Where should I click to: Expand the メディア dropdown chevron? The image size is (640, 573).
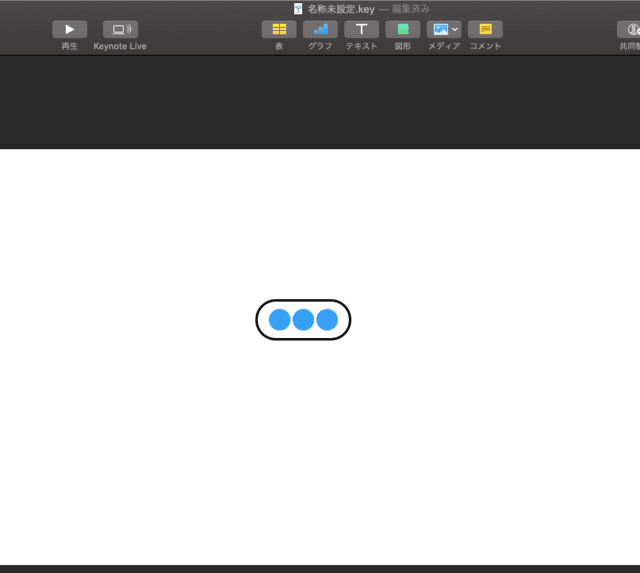(x=455, y=30)
